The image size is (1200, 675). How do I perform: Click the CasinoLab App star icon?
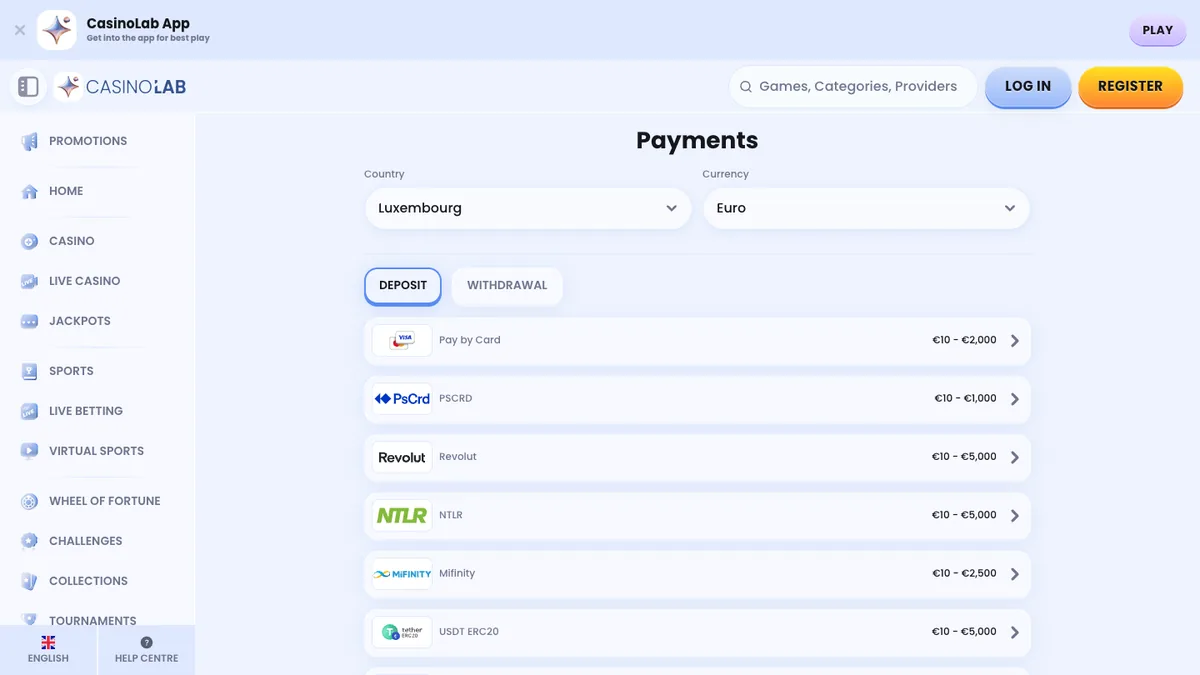click(57, 30)
